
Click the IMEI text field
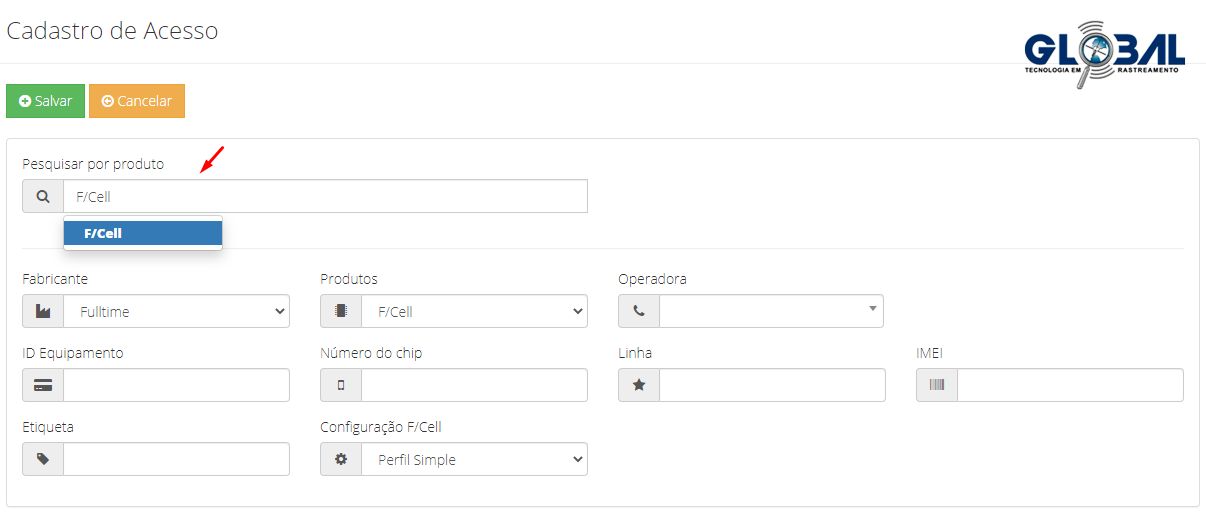pyautogui.click(x=1070, y=385)
